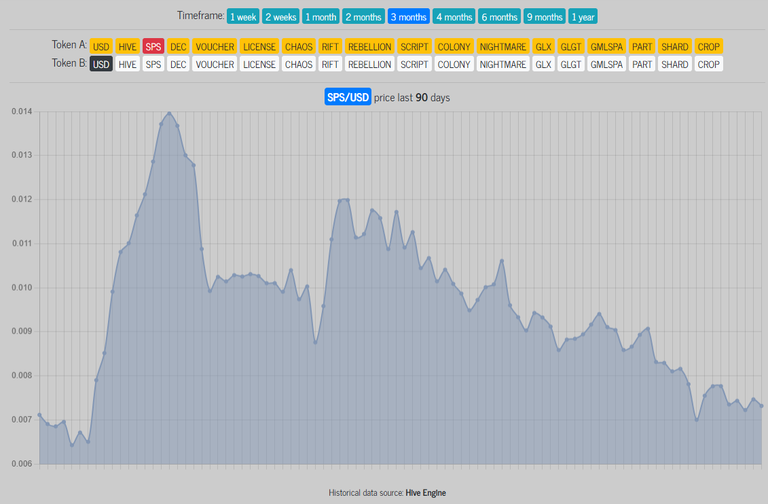Click the peak data point near 0.014
The height and width of the screenshot is (504, 768).
click(169, 113)
